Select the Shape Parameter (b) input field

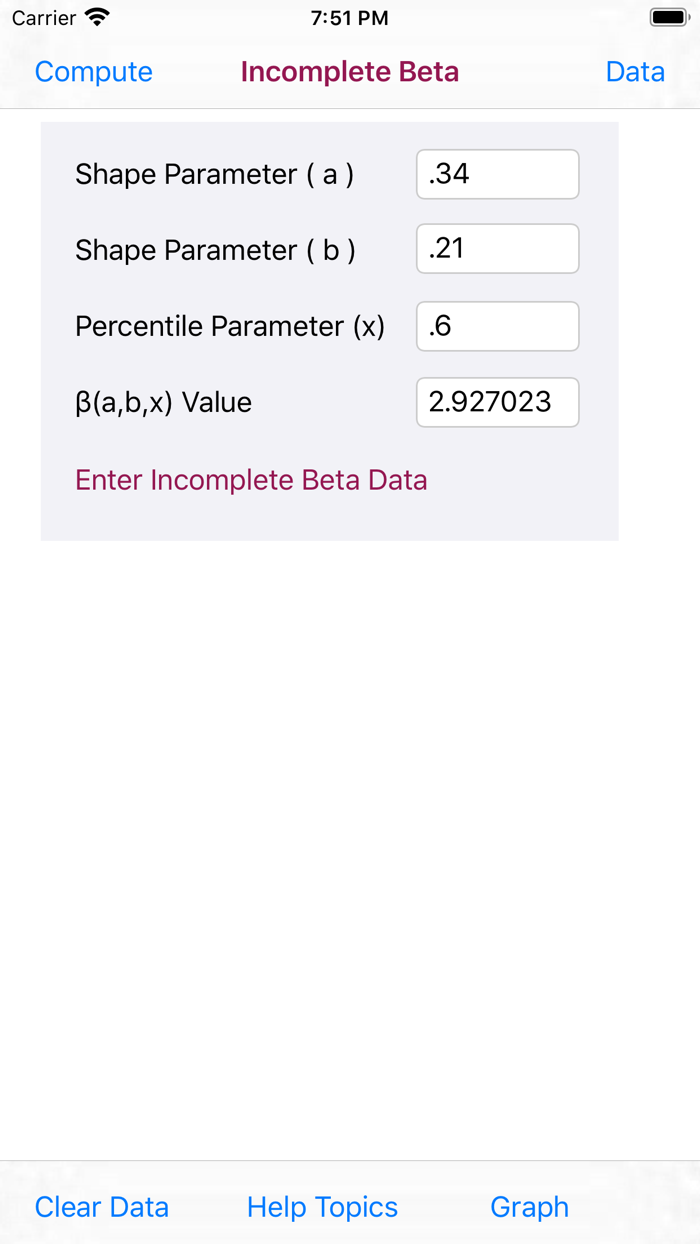[x=497, y=248]
